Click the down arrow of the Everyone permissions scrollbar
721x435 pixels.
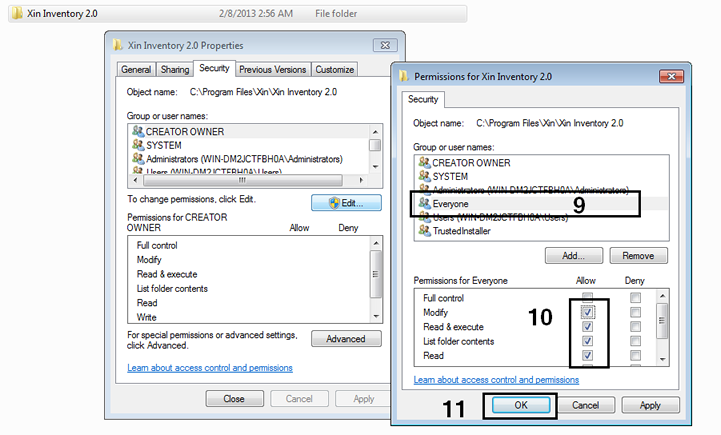662,359
